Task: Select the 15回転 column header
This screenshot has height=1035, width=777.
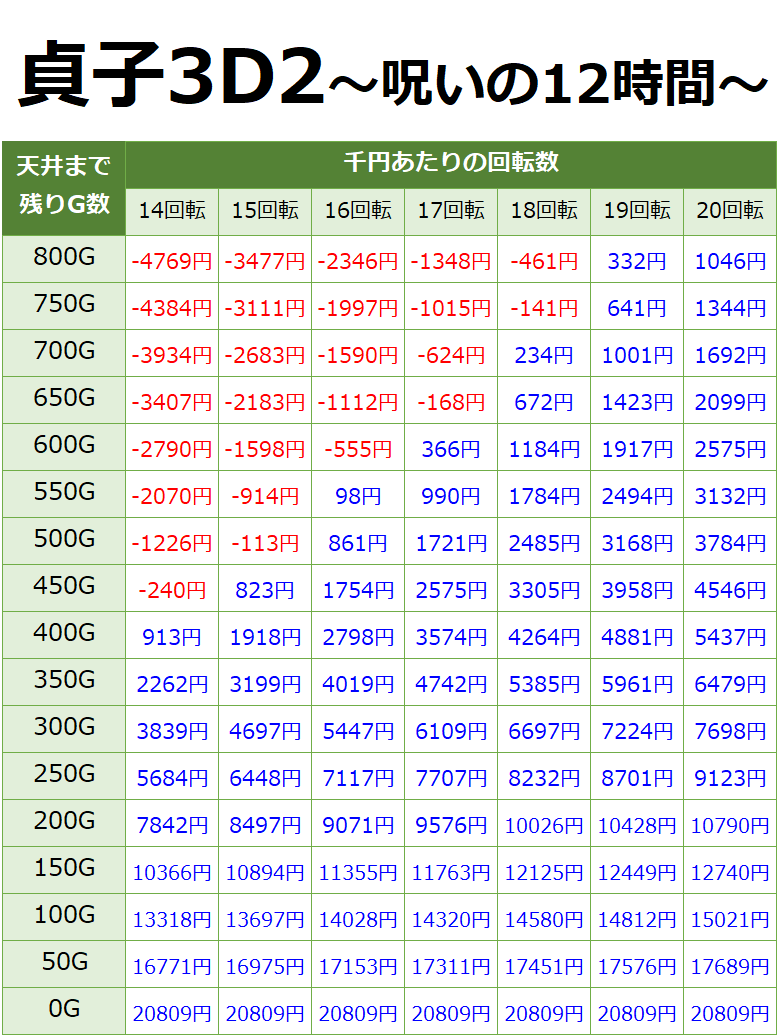Action: coord(265,212)
